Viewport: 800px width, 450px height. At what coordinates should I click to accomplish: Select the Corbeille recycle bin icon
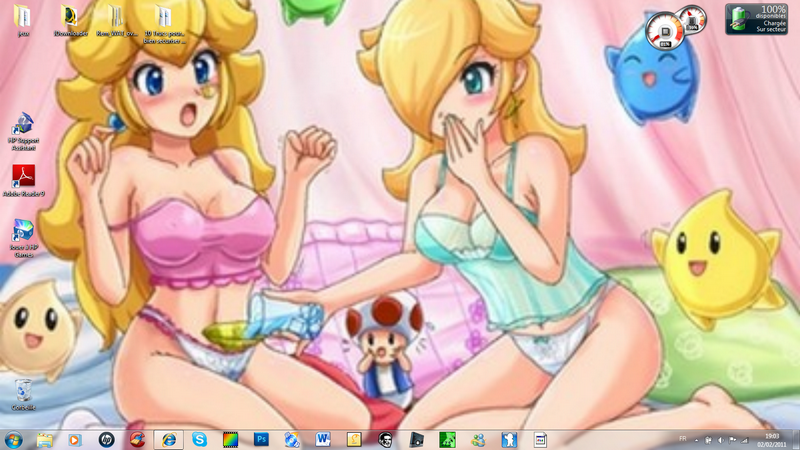(23, 395)
